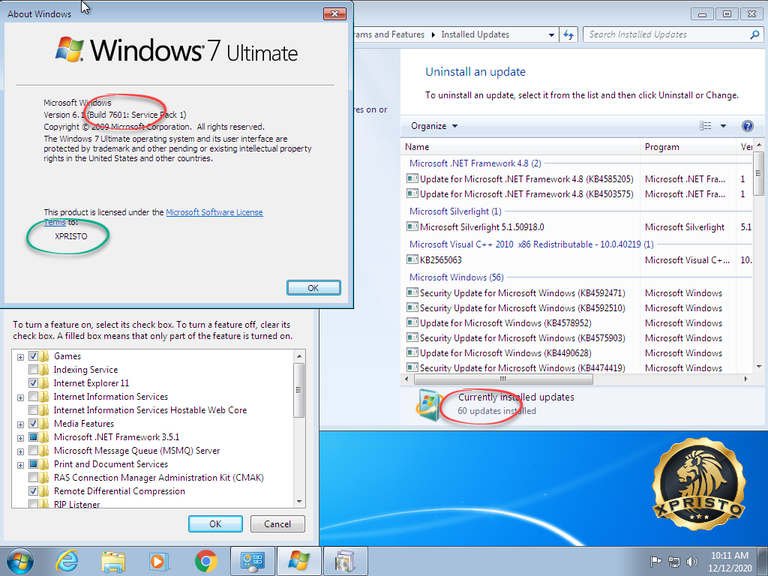This screenshot has width=768, height=576.
Task: Switch to Windows Features taskbar button
Action: (345, 561)
